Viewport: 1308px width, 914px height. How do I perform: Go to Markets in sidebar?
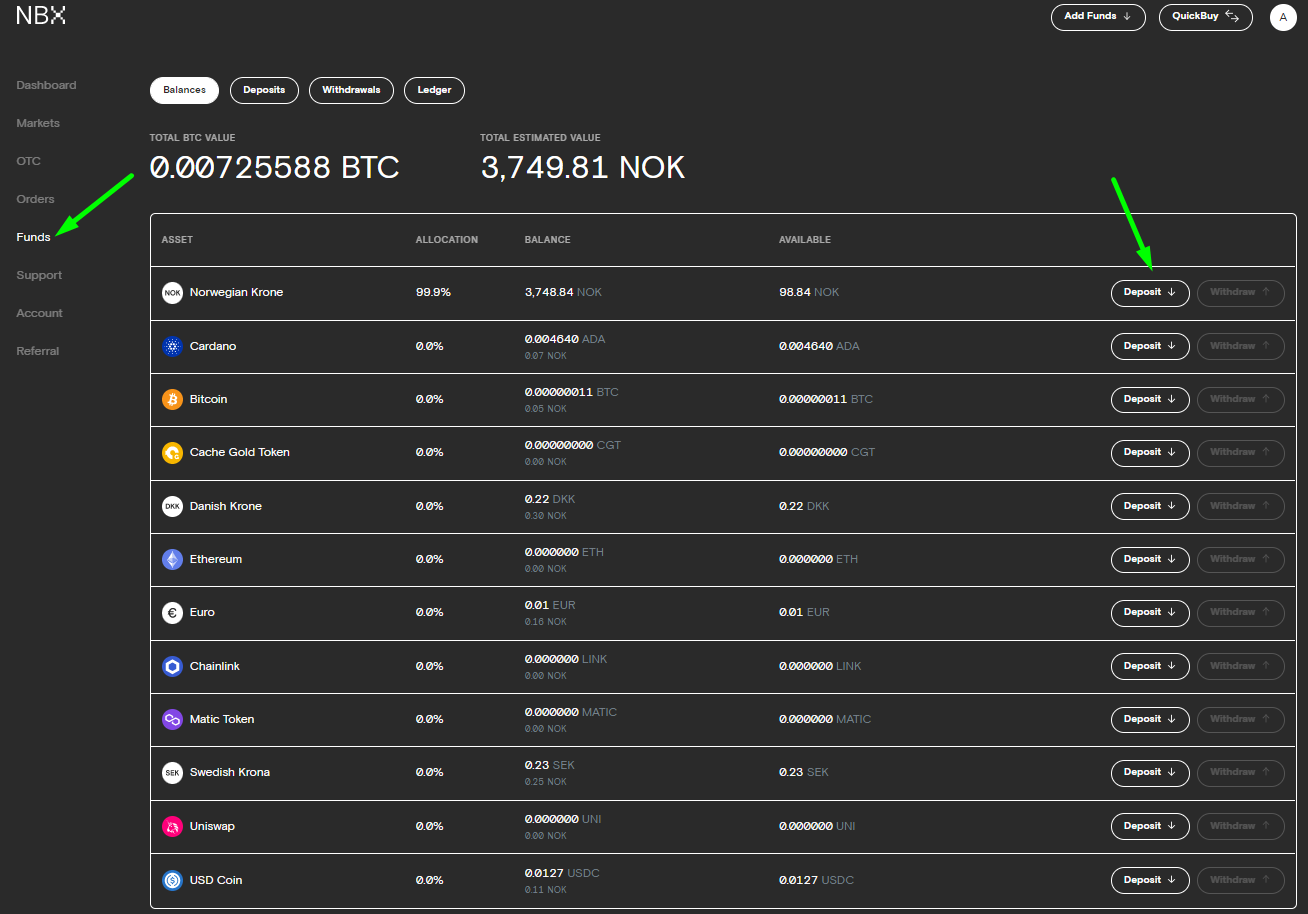(38, 123)
